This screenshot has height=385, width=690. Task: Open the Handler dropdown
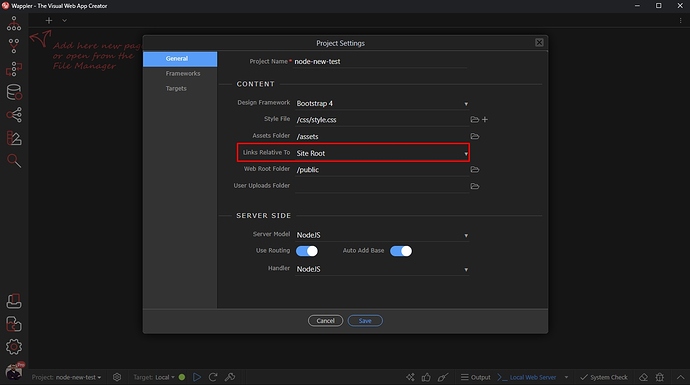382,269
